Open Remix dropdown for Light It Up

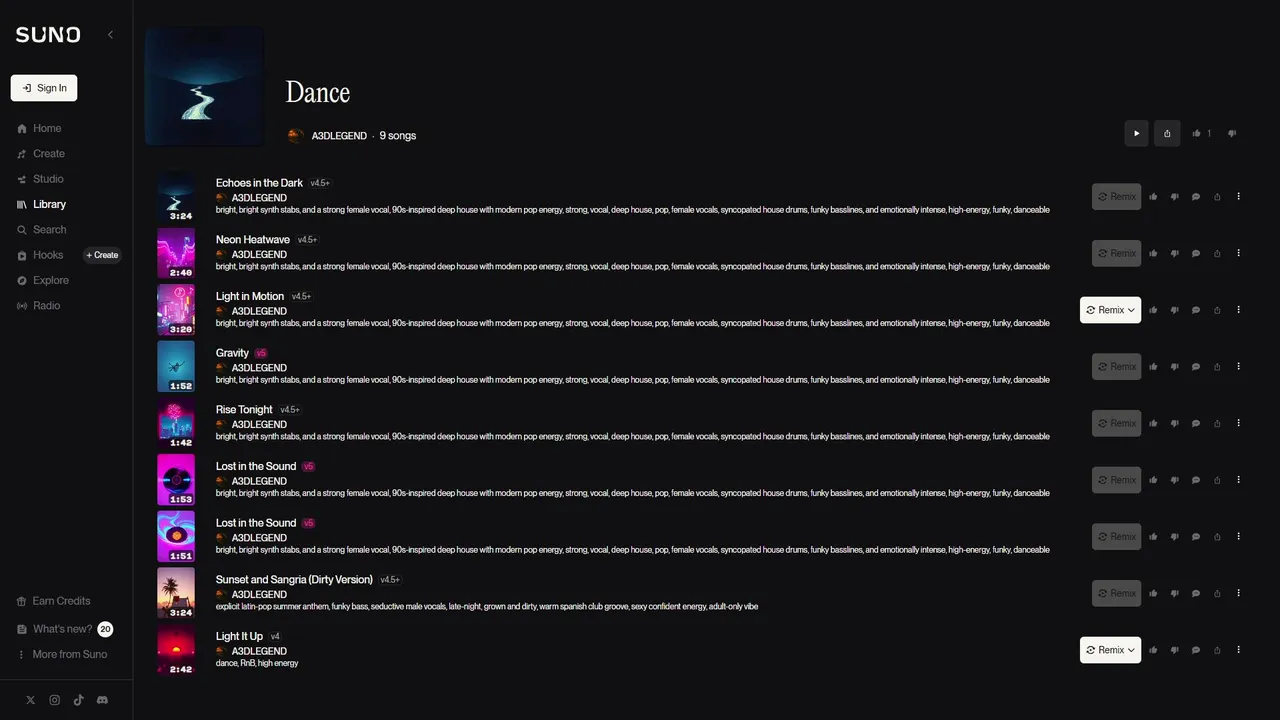(x=1110, y=650)
